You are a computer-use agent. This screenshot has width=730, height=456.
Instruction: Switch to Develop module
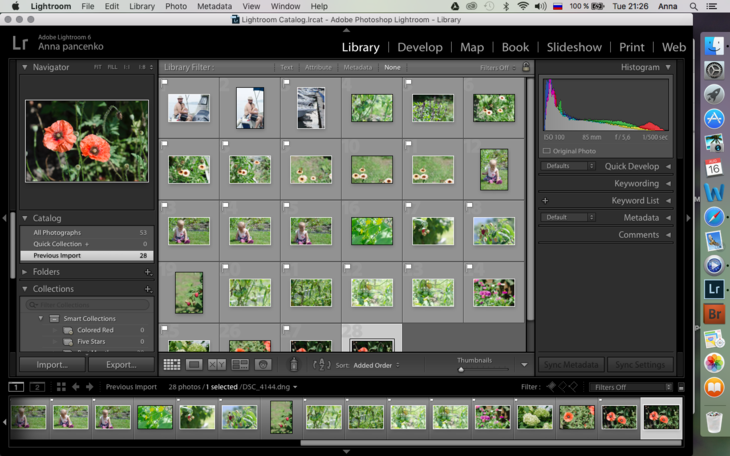[420, 47]
